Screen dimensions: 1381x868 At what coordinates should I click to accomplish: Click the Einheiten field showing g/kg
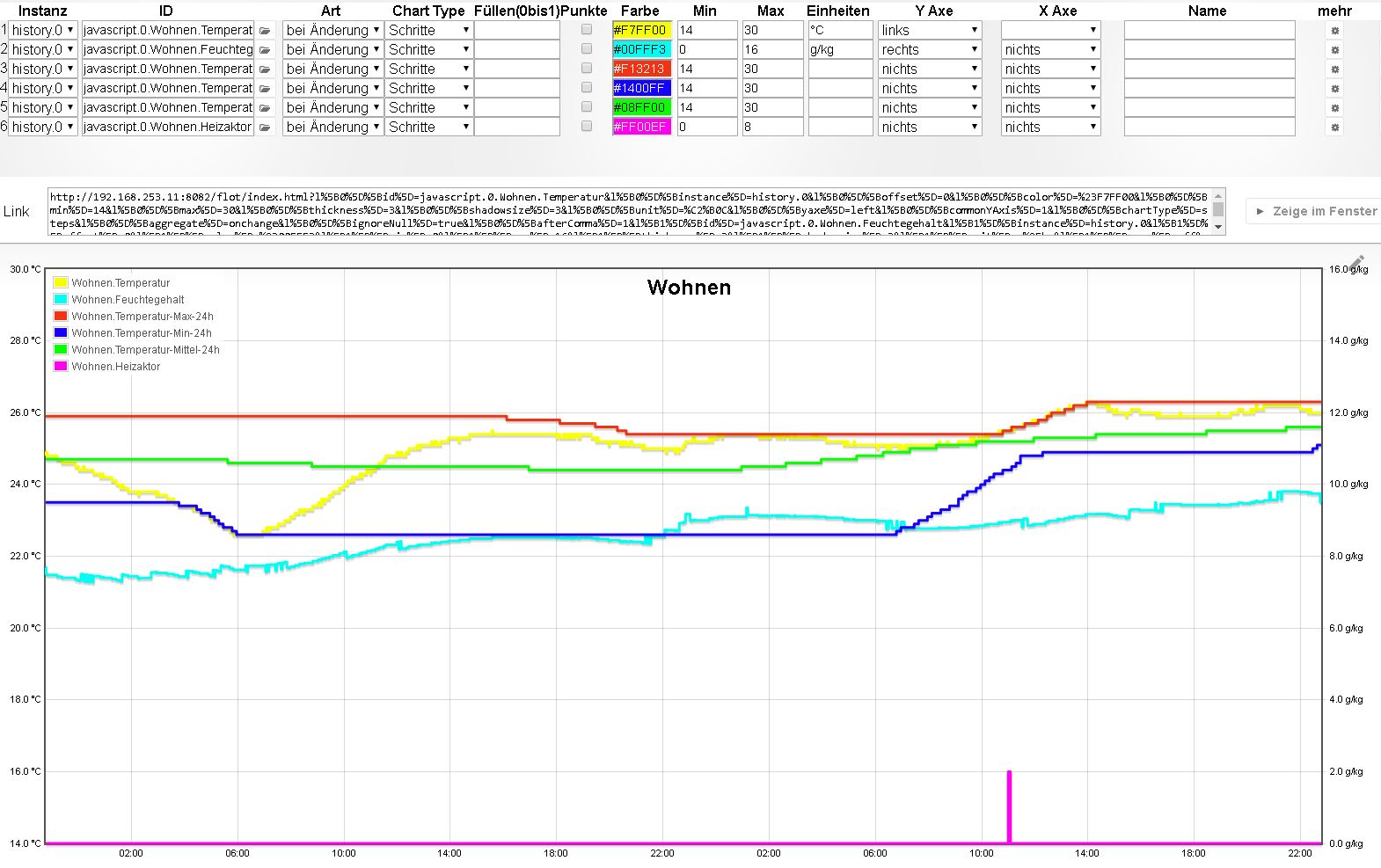(841, 49)
